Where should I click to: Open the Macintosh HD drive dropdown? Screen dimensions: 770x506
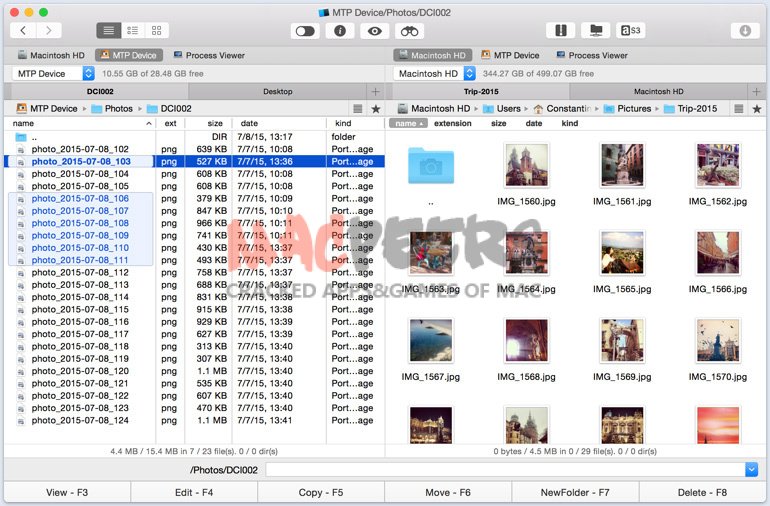[x=470, y=73]
